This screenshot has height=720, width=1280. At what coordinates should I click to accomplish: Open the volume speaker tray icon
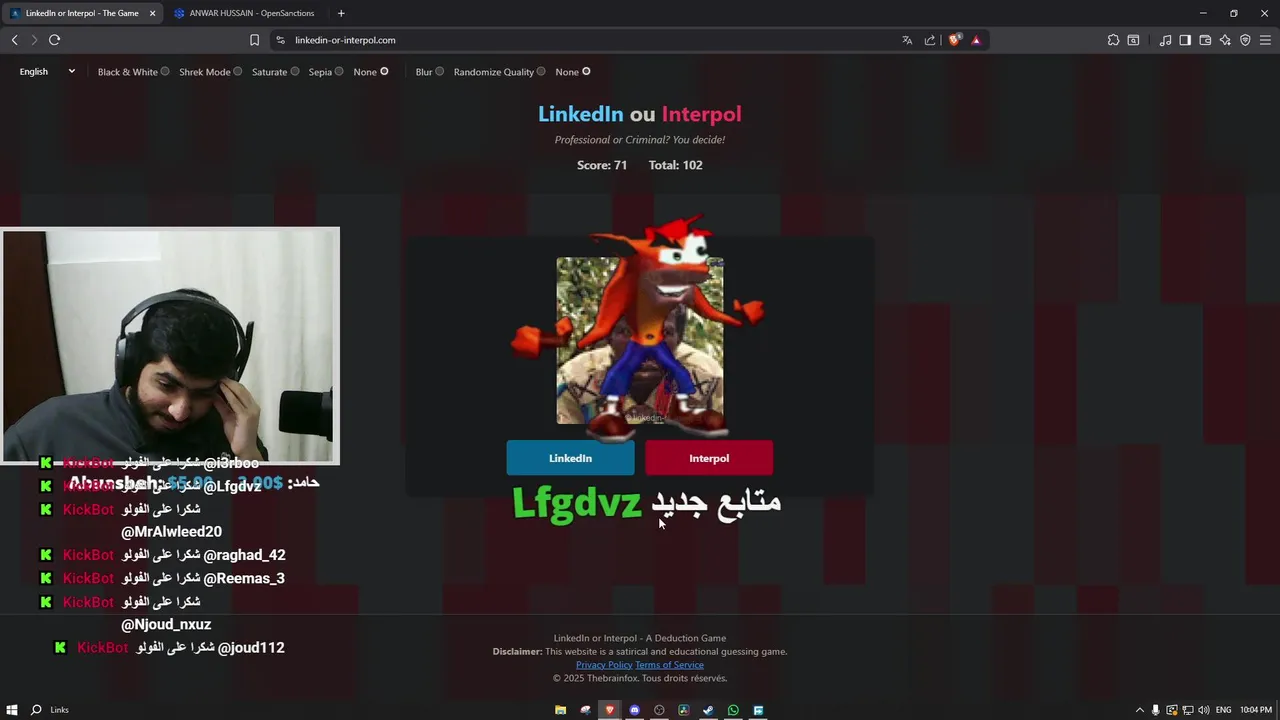pyautogui.click(x=1203, y=710)
